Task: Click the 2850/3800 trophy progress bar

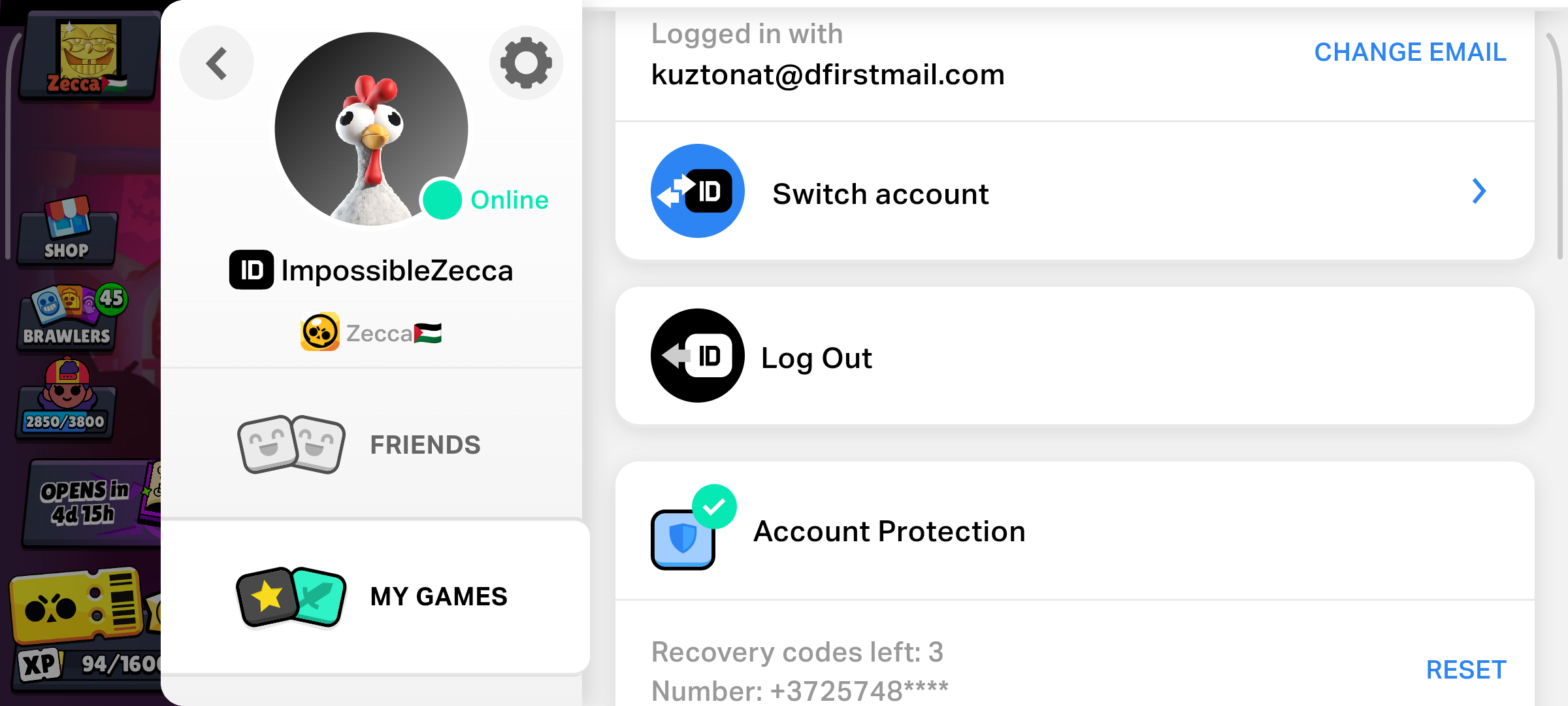Action: pyautogui.click(x=65, y=422)
